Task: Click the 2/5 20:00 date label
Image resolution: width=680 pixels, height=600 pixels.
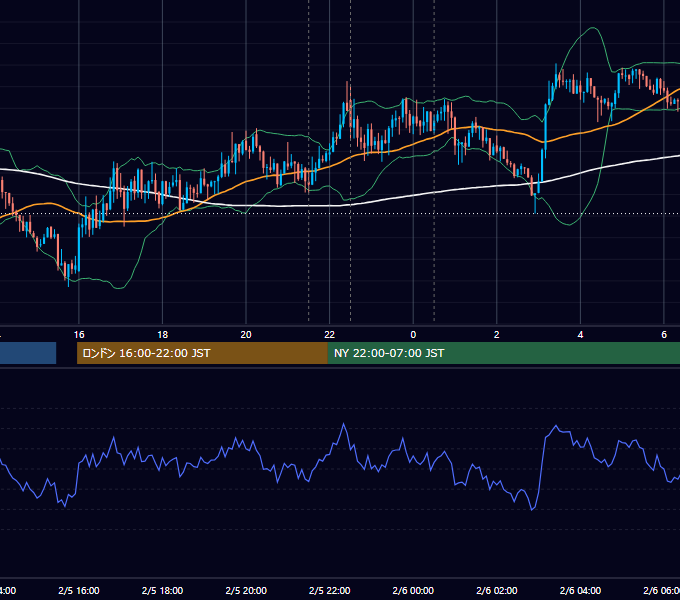Action: tap(246, 590)
